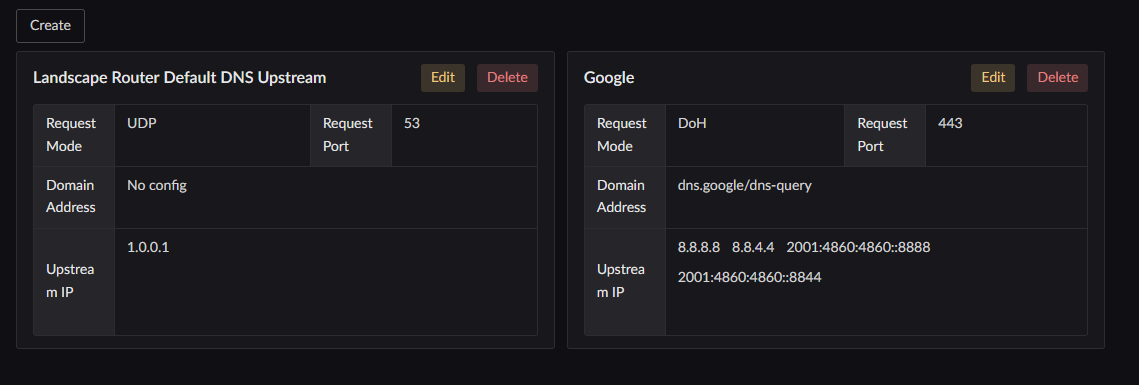This screenshot has height=385, width=1139.
Task: Click the Create button
Action: point(50,25)
